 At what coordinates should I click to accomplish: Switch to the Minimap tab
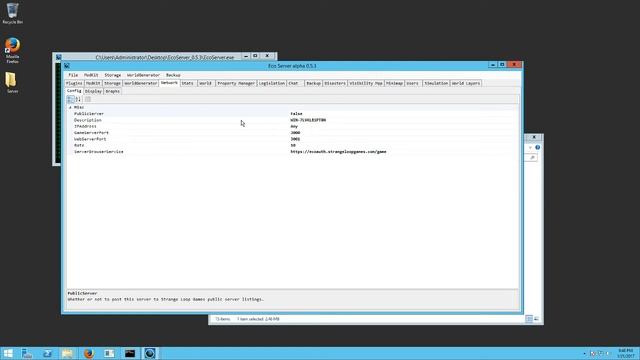(x=394, y=83)
